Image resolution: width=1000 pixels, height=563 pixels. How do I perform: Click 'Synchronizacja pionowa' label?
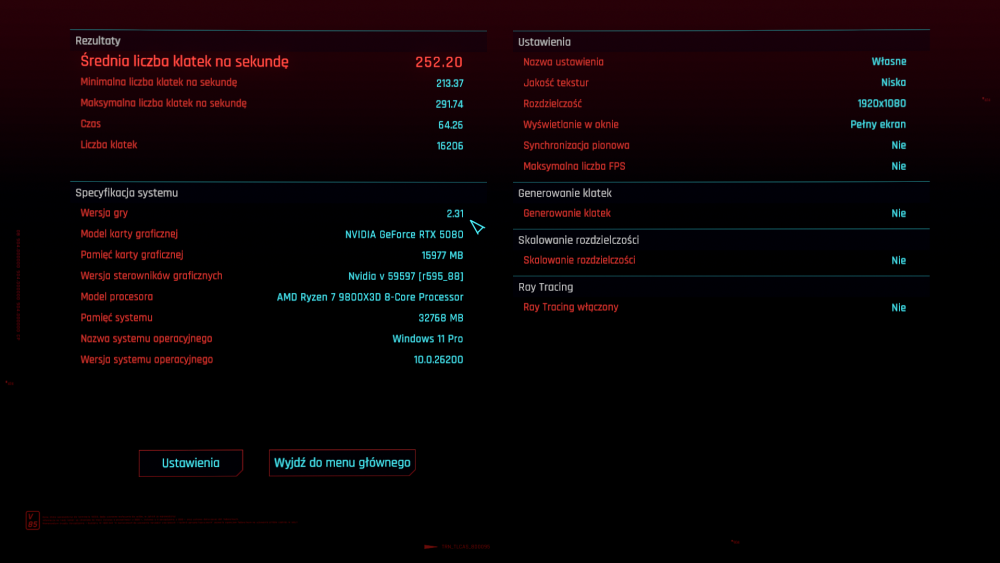[x=576, y=145]
